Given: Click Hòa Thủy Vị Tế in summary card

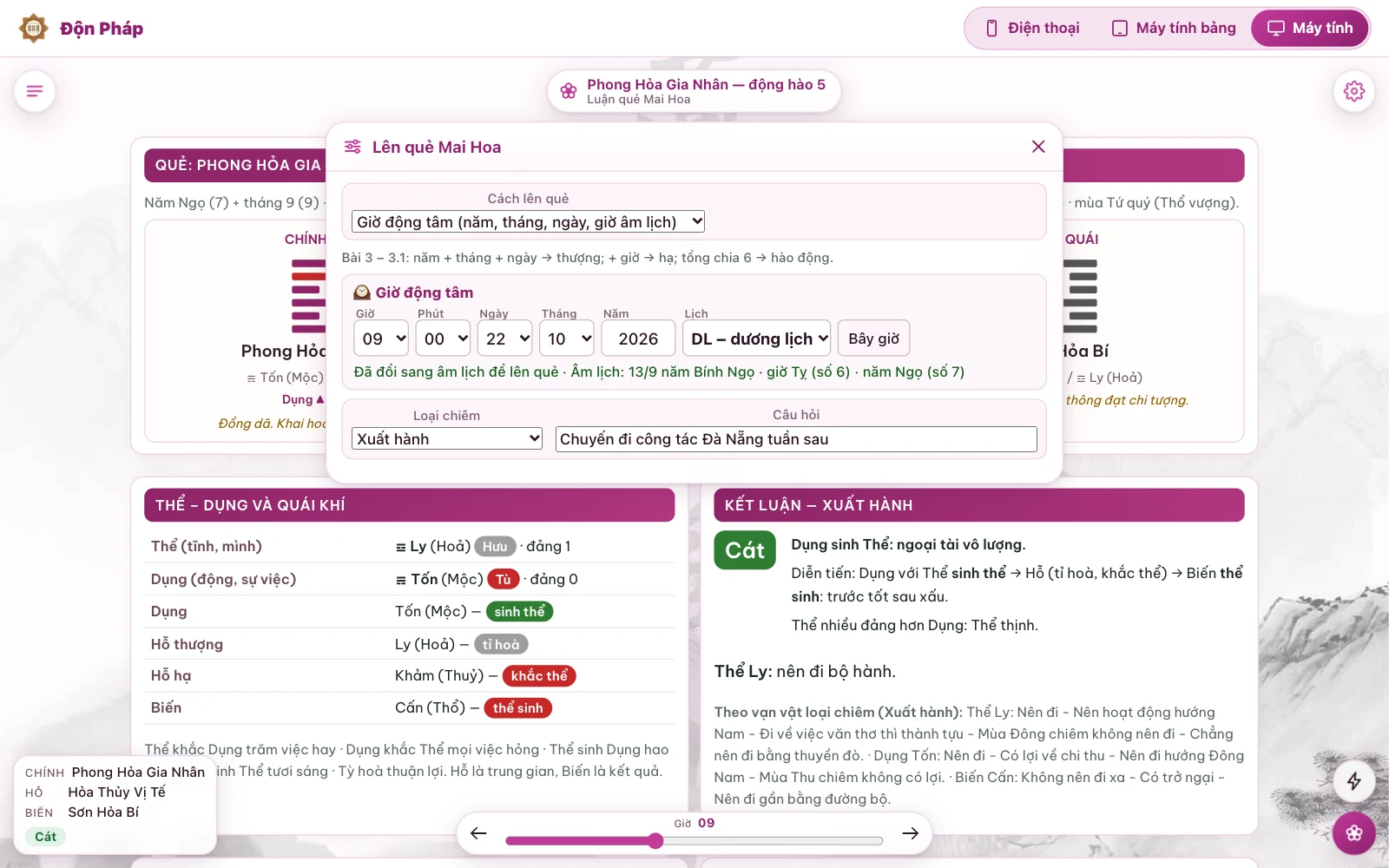Looking at the screenshot, I should tap(116, 792).
